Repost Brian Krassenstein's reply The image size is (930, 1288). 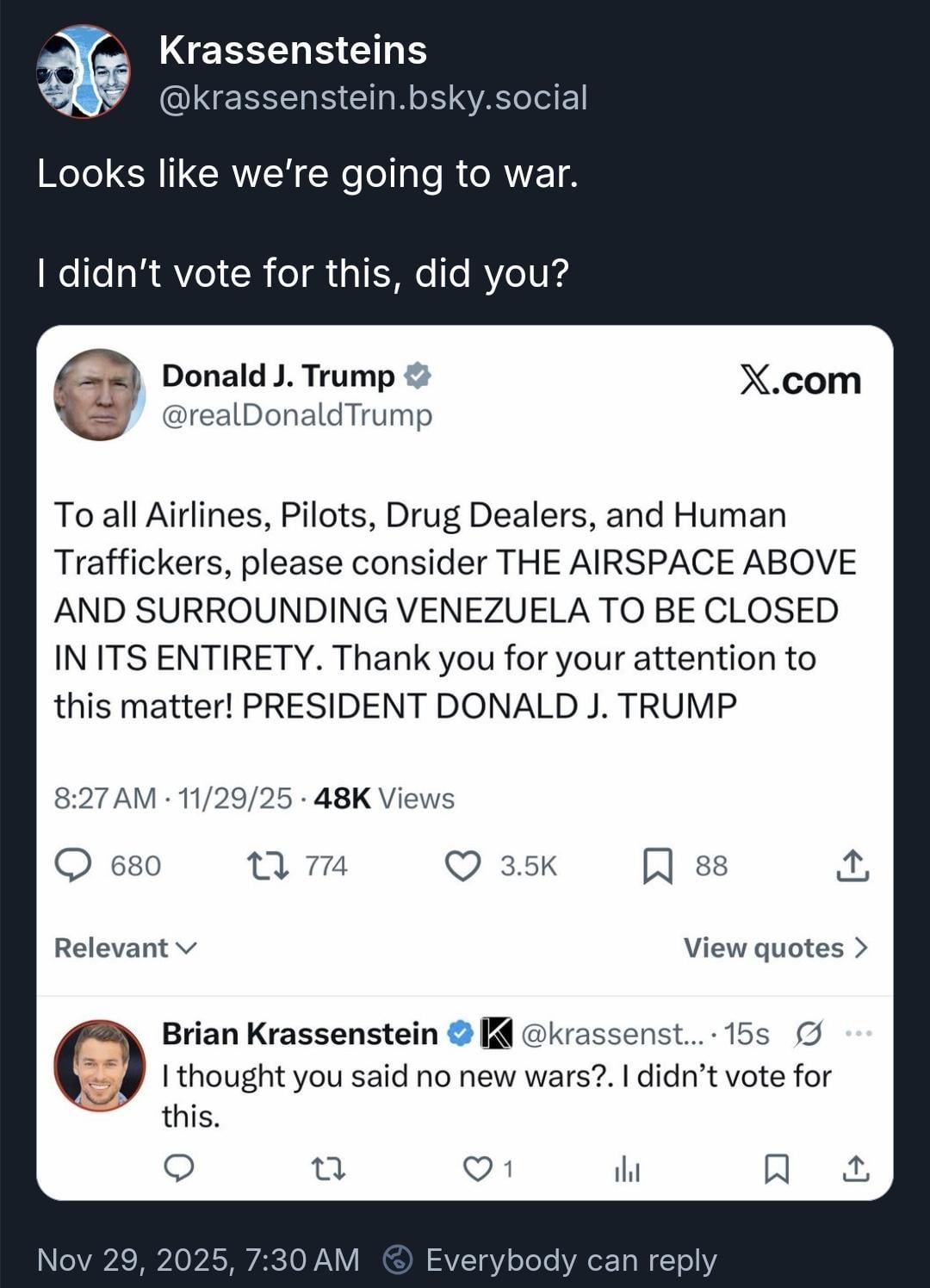327,1168
